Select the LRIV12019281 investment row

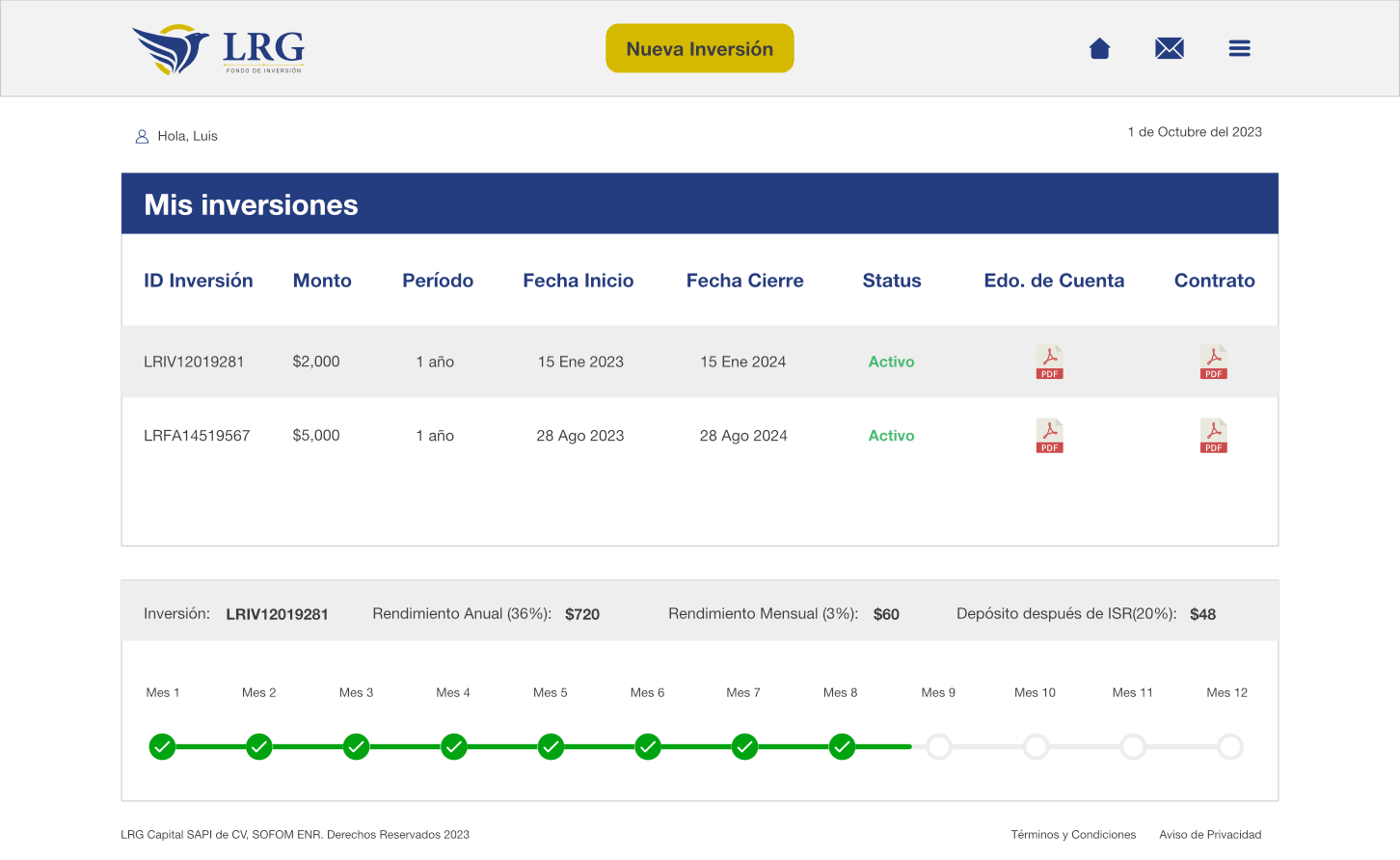[x=194, y=362]
